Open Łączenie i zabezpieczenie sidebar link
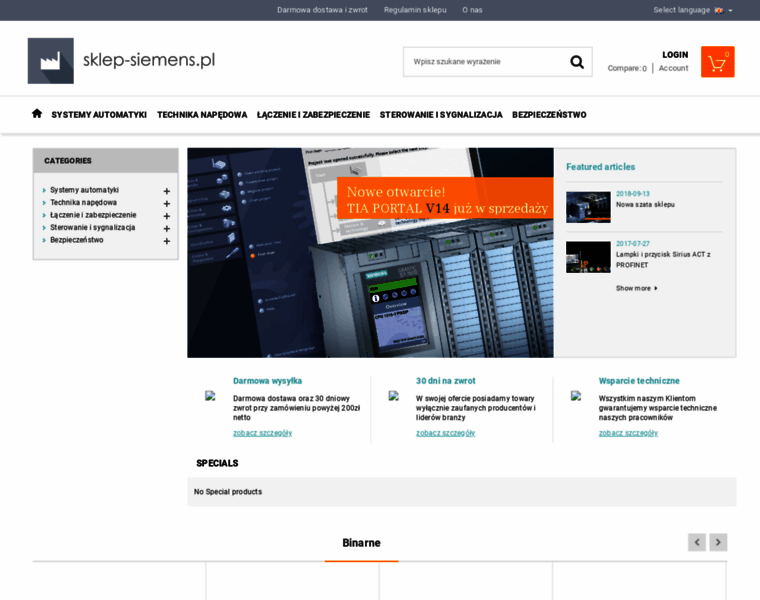The image size is (760, 600). (x=93, y=215)
